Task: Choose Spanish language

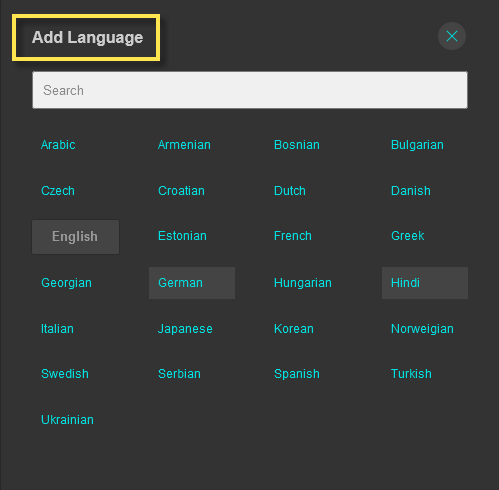Action: [297, 374]
